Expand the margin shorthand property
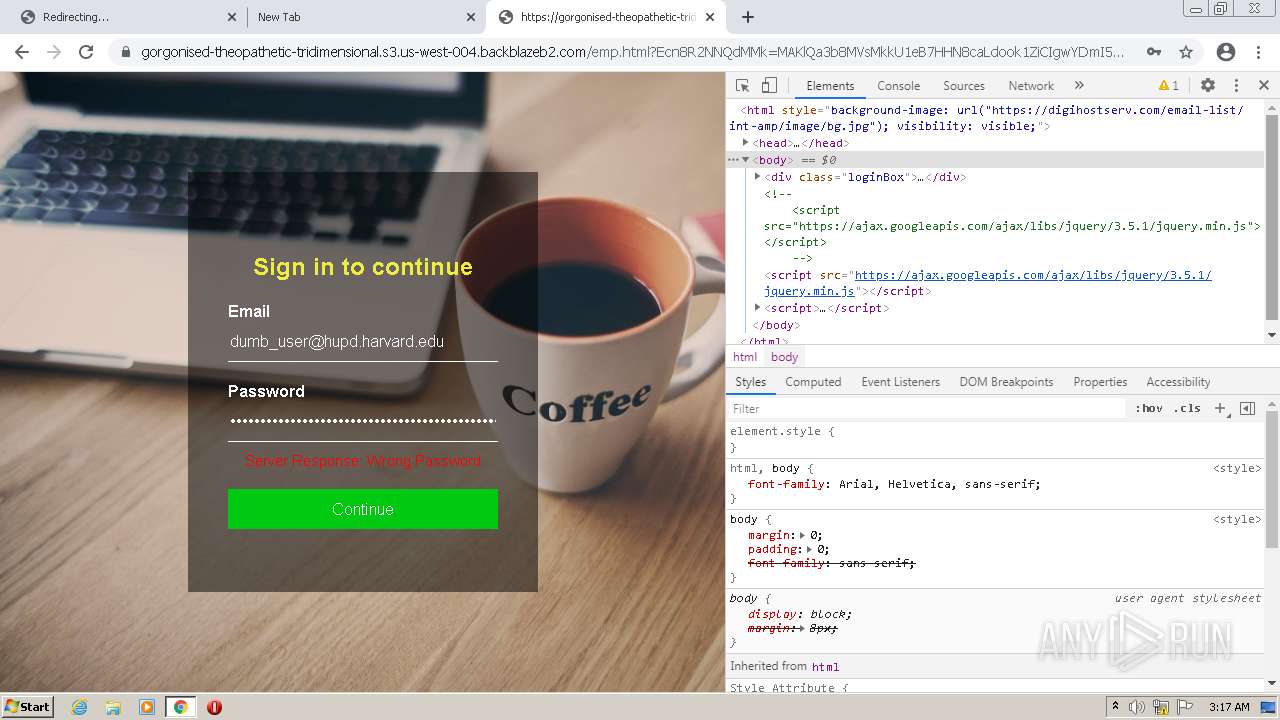Screen dimensions: 1280x720 (802, 535)
